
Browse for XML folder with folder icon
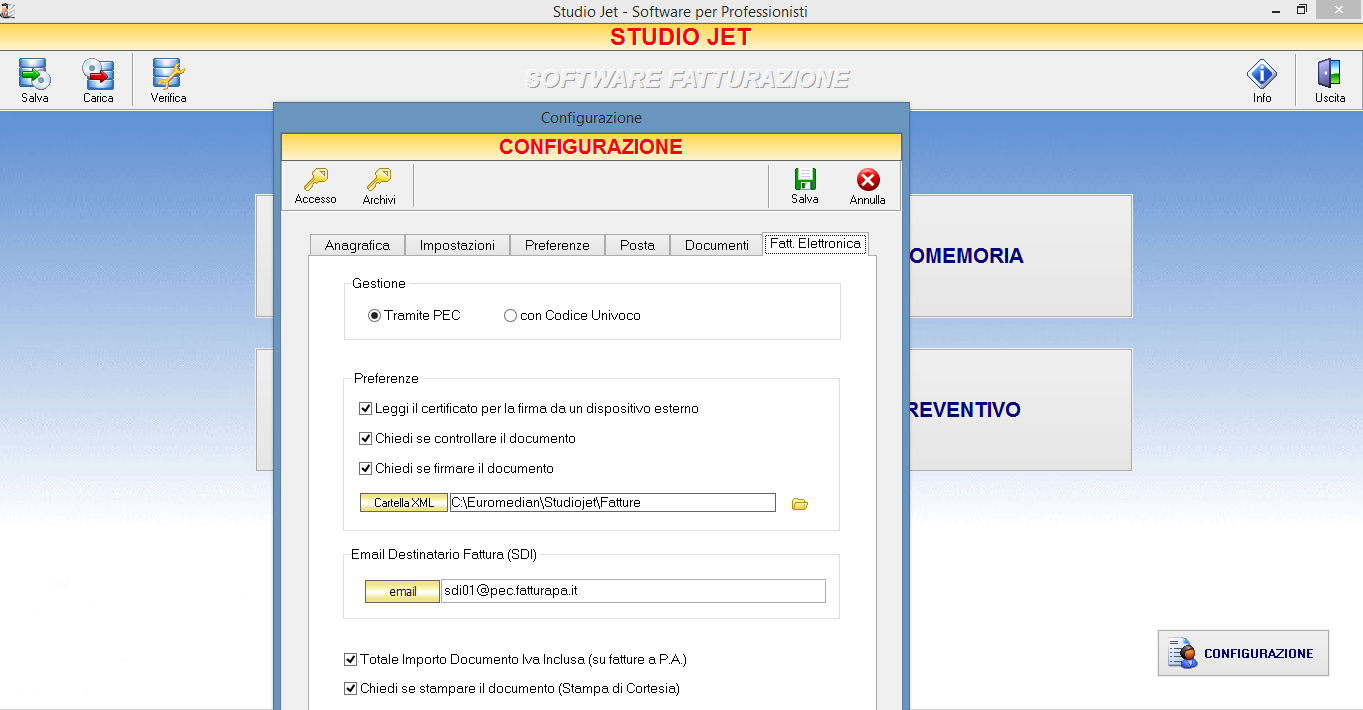click(800, 504)
